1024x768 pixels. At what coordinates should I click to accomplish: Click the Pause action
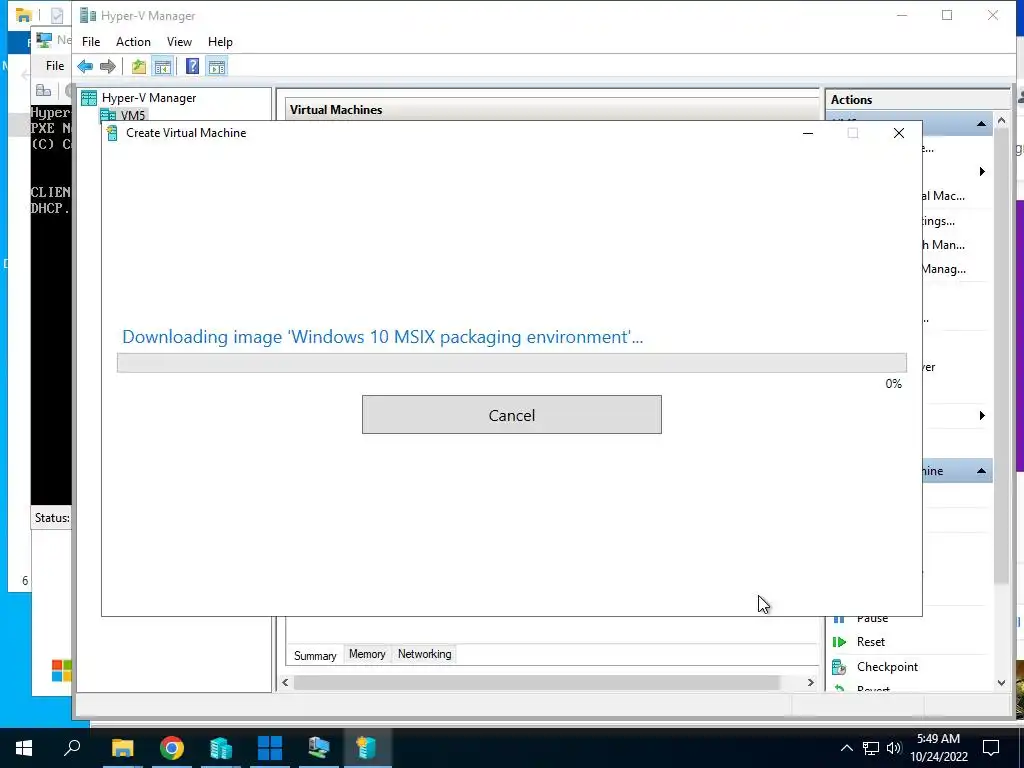click(872, 618)
